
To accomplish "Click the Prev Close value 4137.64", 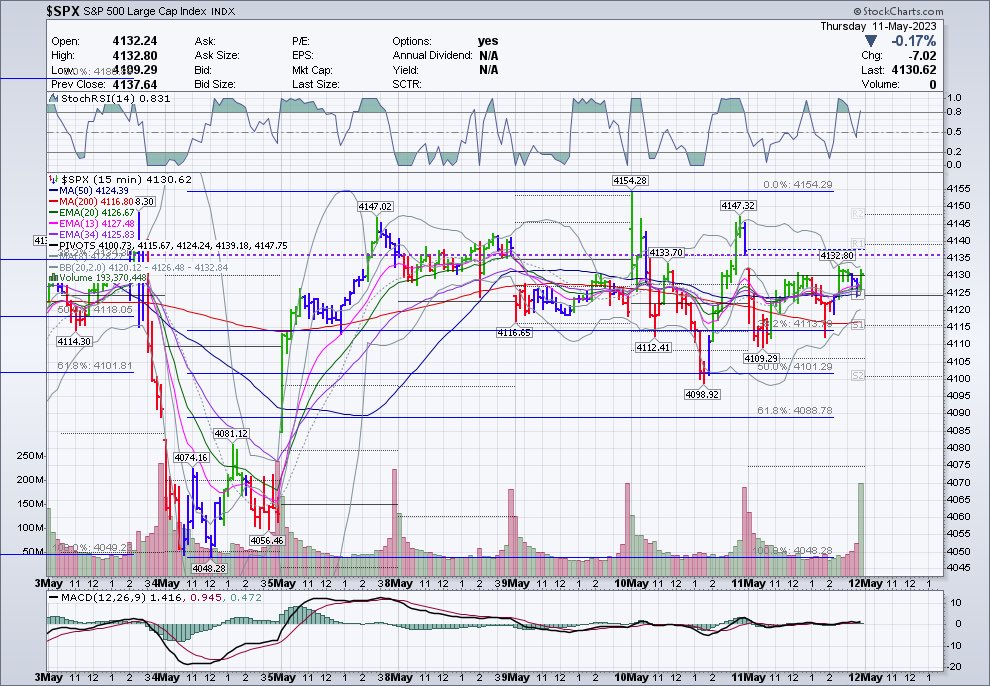I will (x=135, y=85).
